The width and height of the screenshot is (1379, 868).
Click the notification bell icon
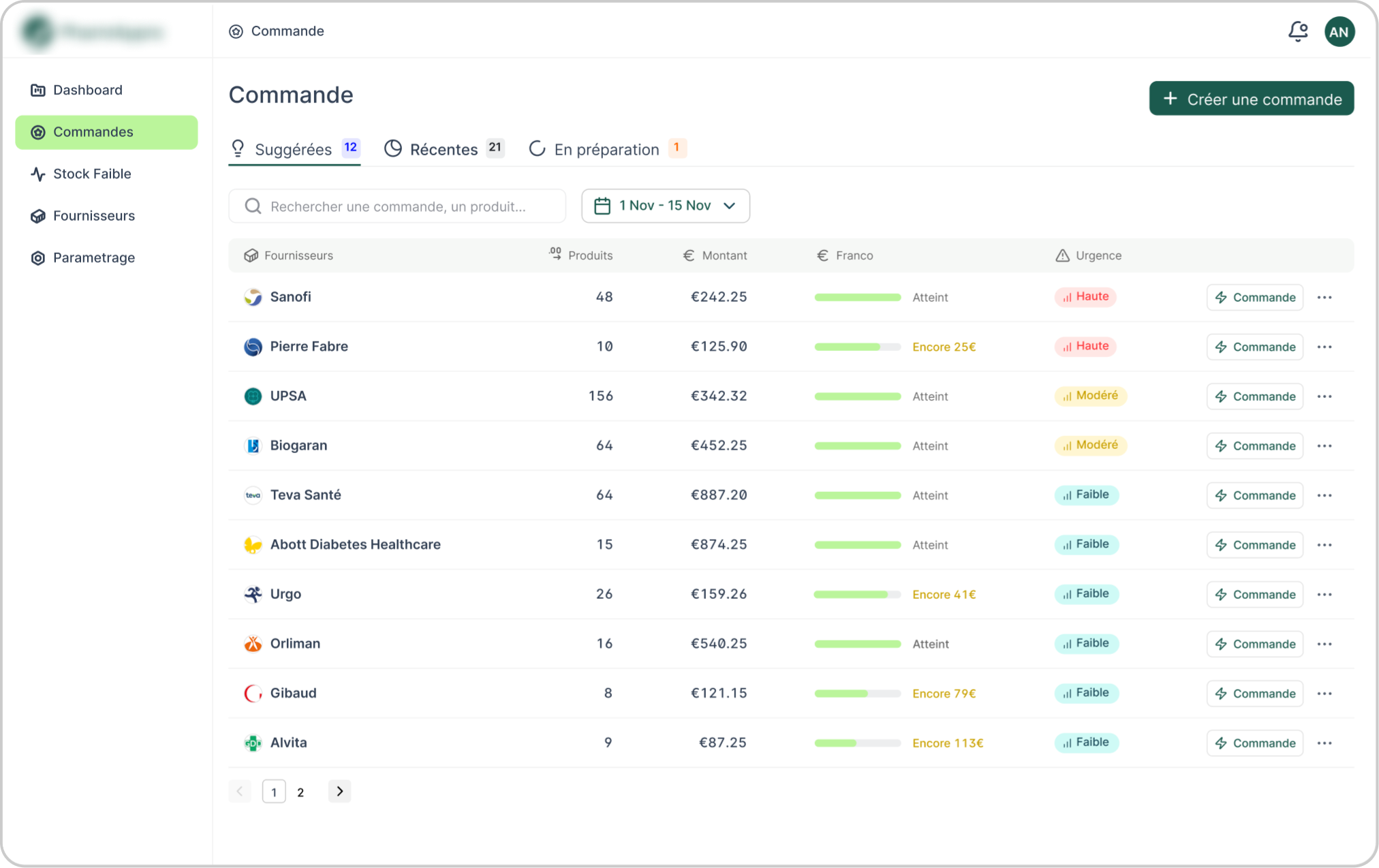[1297, 31]
